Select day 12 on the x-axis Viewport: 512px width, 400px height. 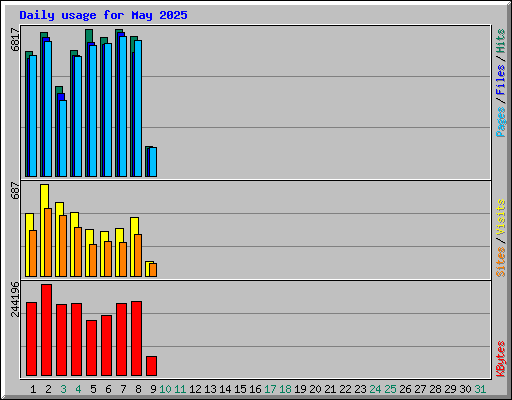[195, 389]
